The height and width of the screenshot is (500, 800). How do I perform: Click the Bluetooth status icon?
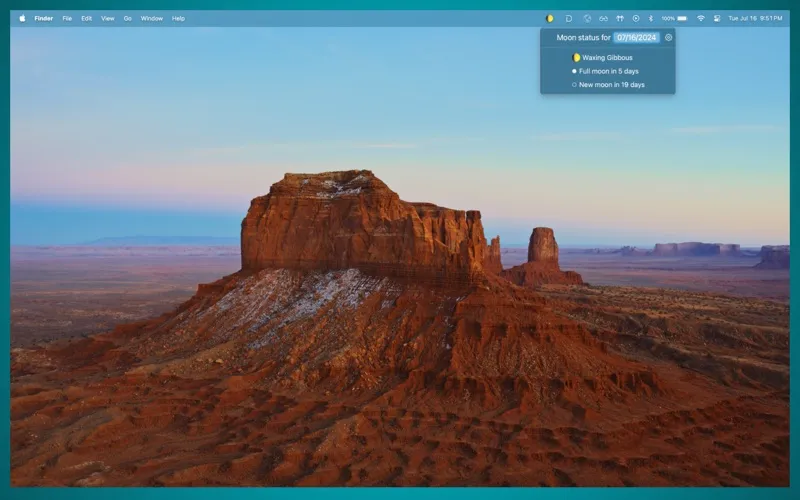[651, 18]
